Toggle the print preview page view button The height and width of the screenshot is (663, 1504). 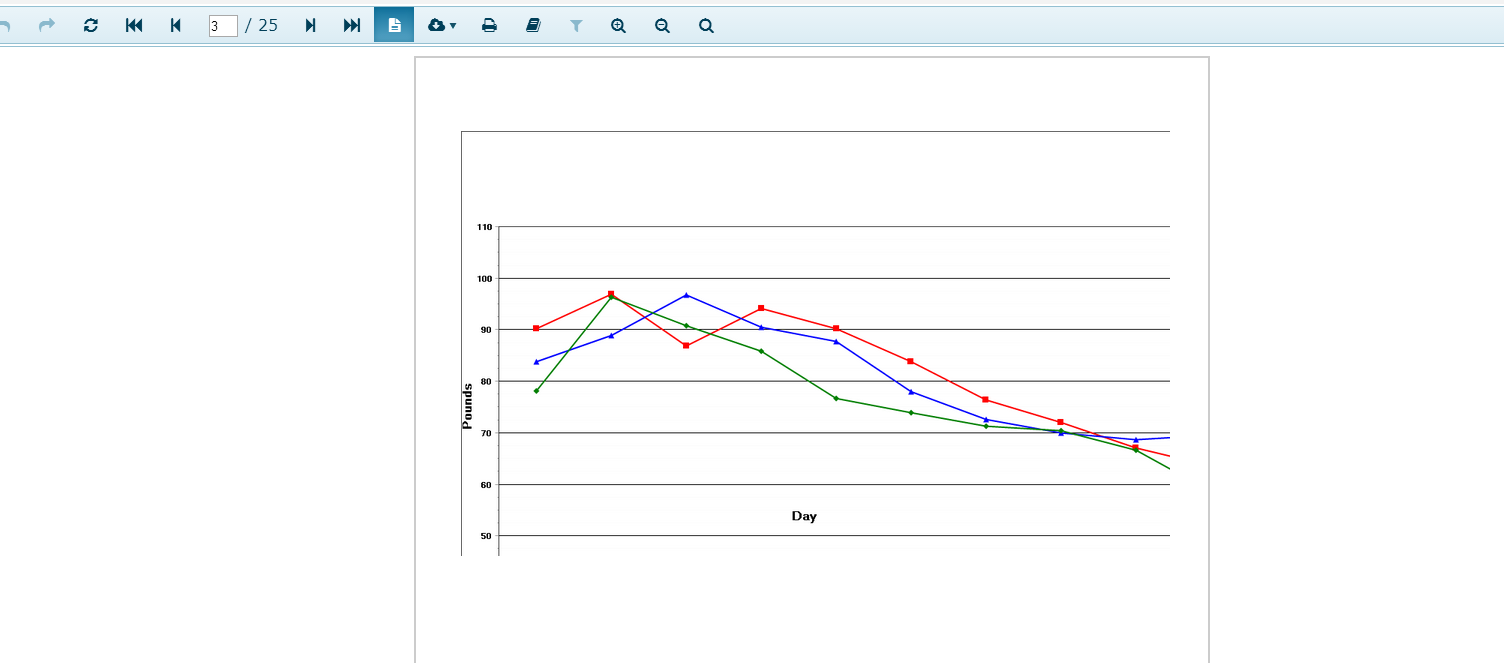(x=394, y=25)
